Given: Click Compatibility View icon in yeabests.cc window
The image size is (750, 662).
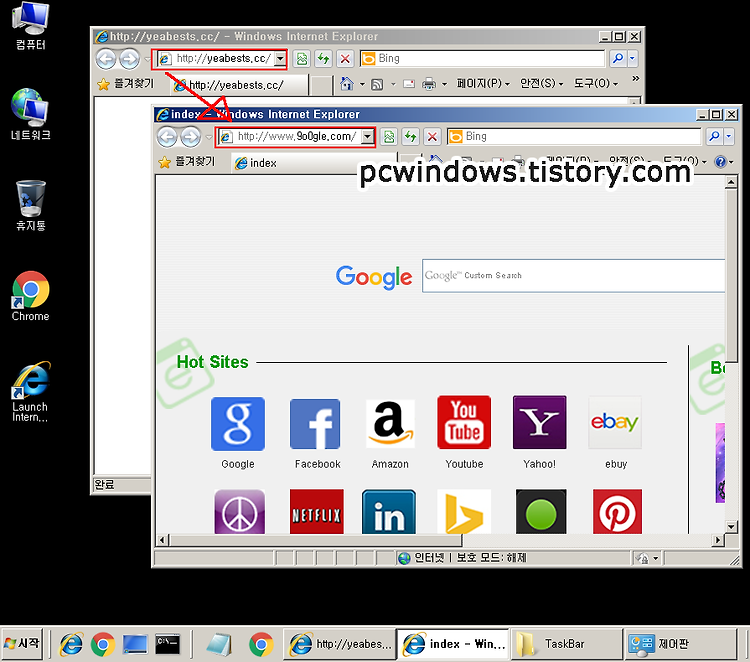Looking at the screenshot, I should tap(302, 59).
